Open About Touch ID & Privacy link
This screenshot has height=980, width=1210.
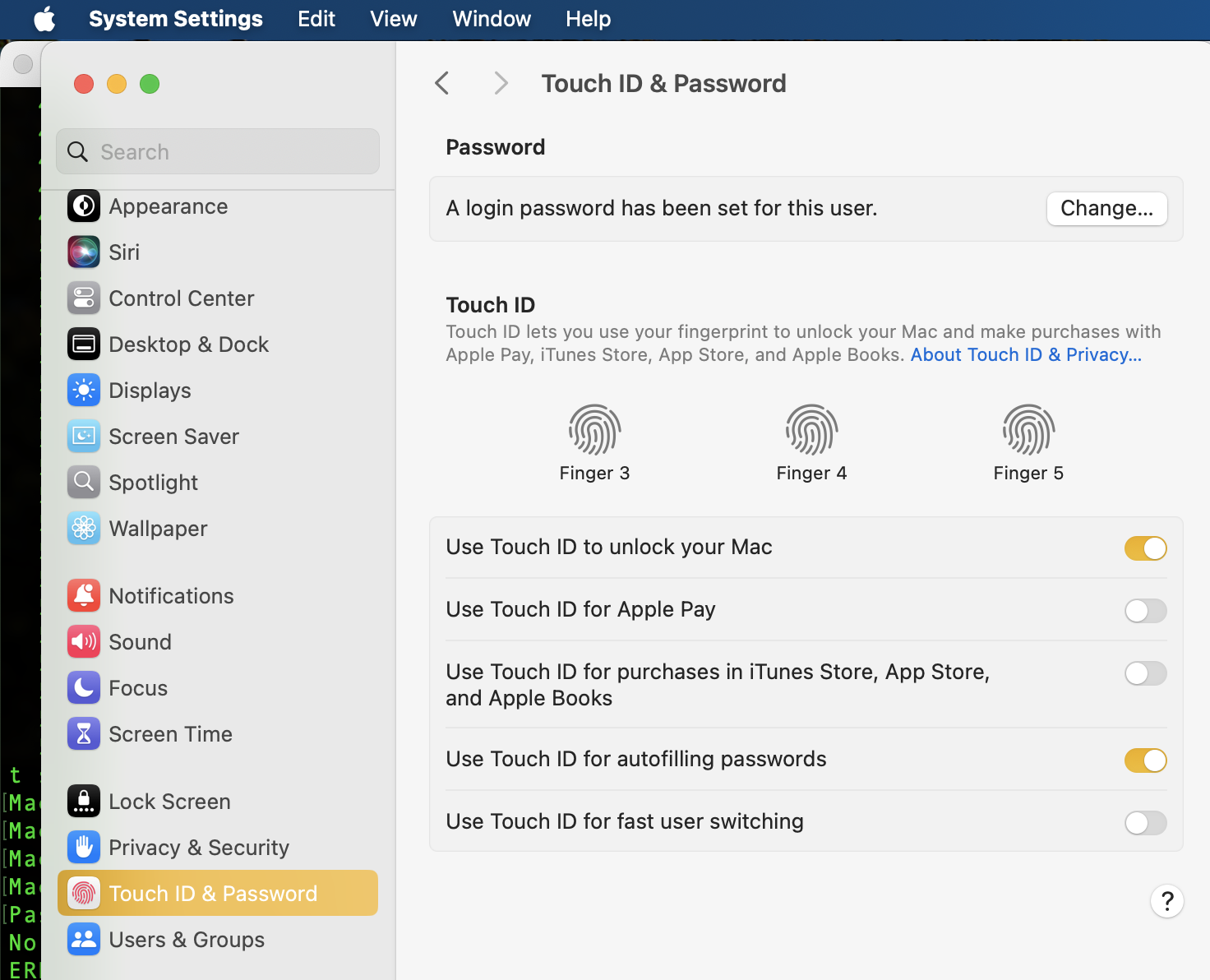[x=1026, y=355]
